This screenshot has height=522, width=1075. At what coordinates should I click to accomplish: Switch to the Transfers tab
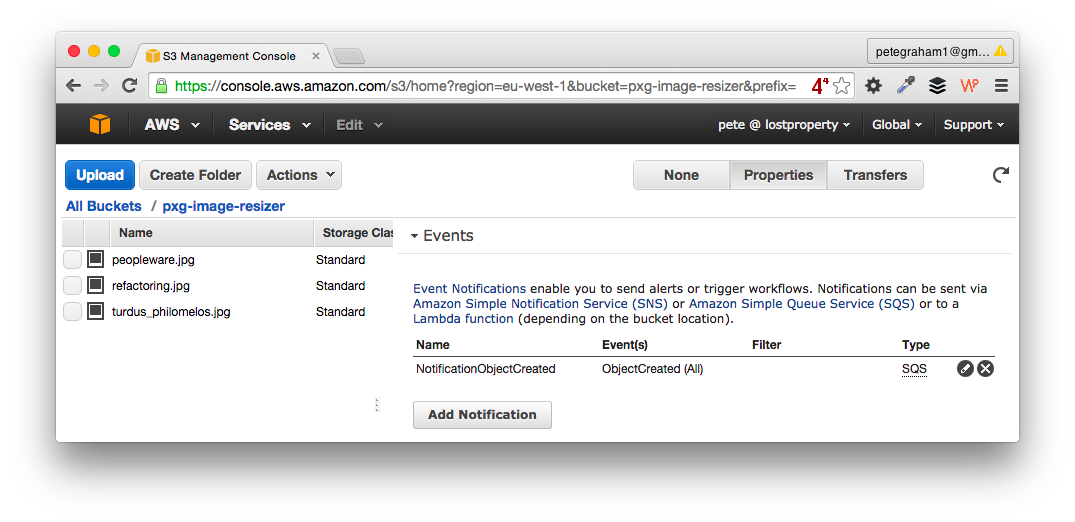tap(875, 175)
